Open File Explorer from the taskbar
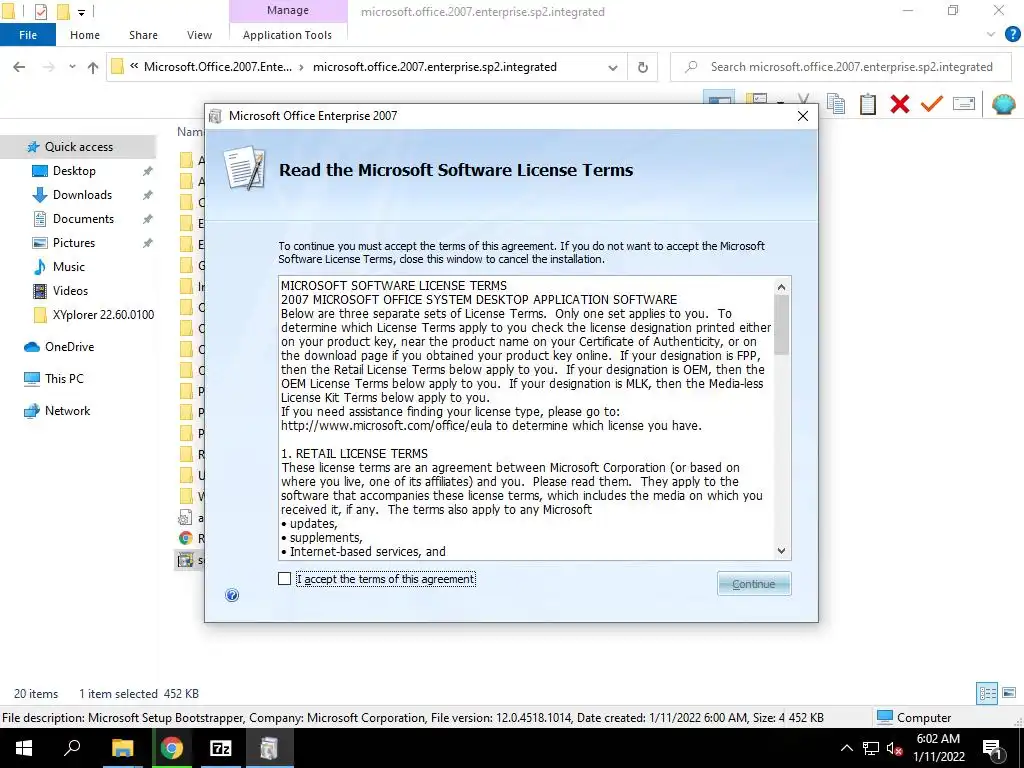This screenshot has width=1024, height=768. (122, 748)
